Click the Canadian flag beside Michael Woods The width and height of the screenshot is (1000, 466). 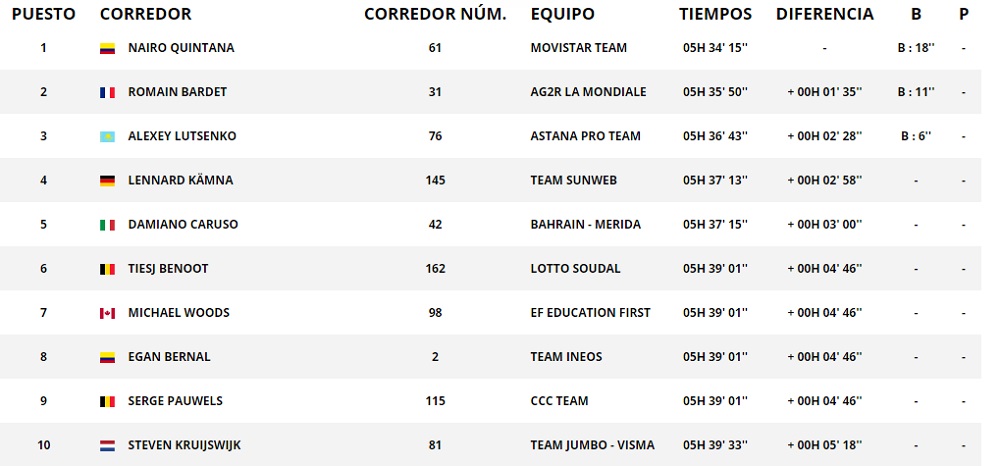[x=107, y=313]
